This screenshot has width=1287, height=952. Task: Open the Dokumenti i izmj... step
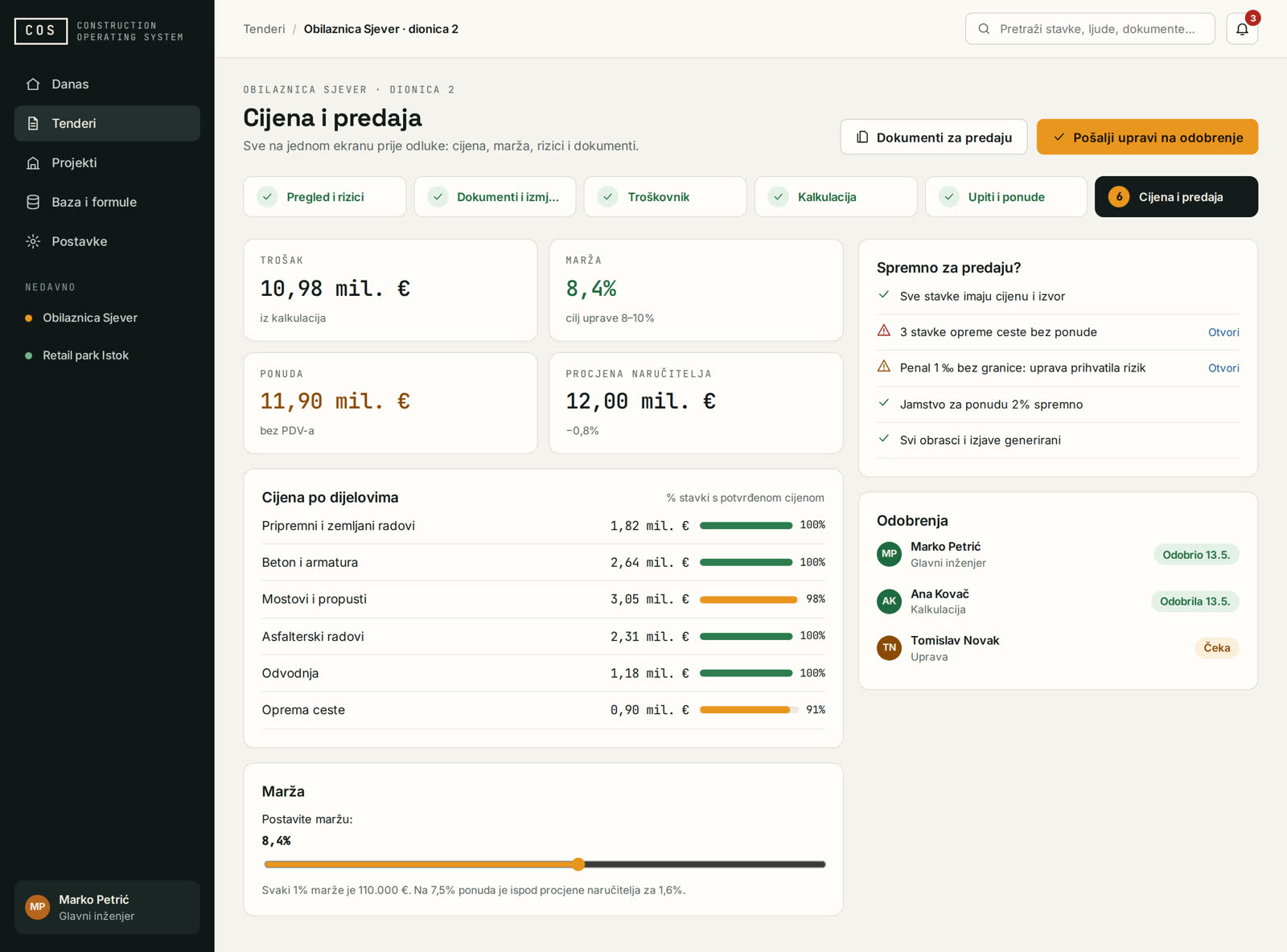coord(495,197)
